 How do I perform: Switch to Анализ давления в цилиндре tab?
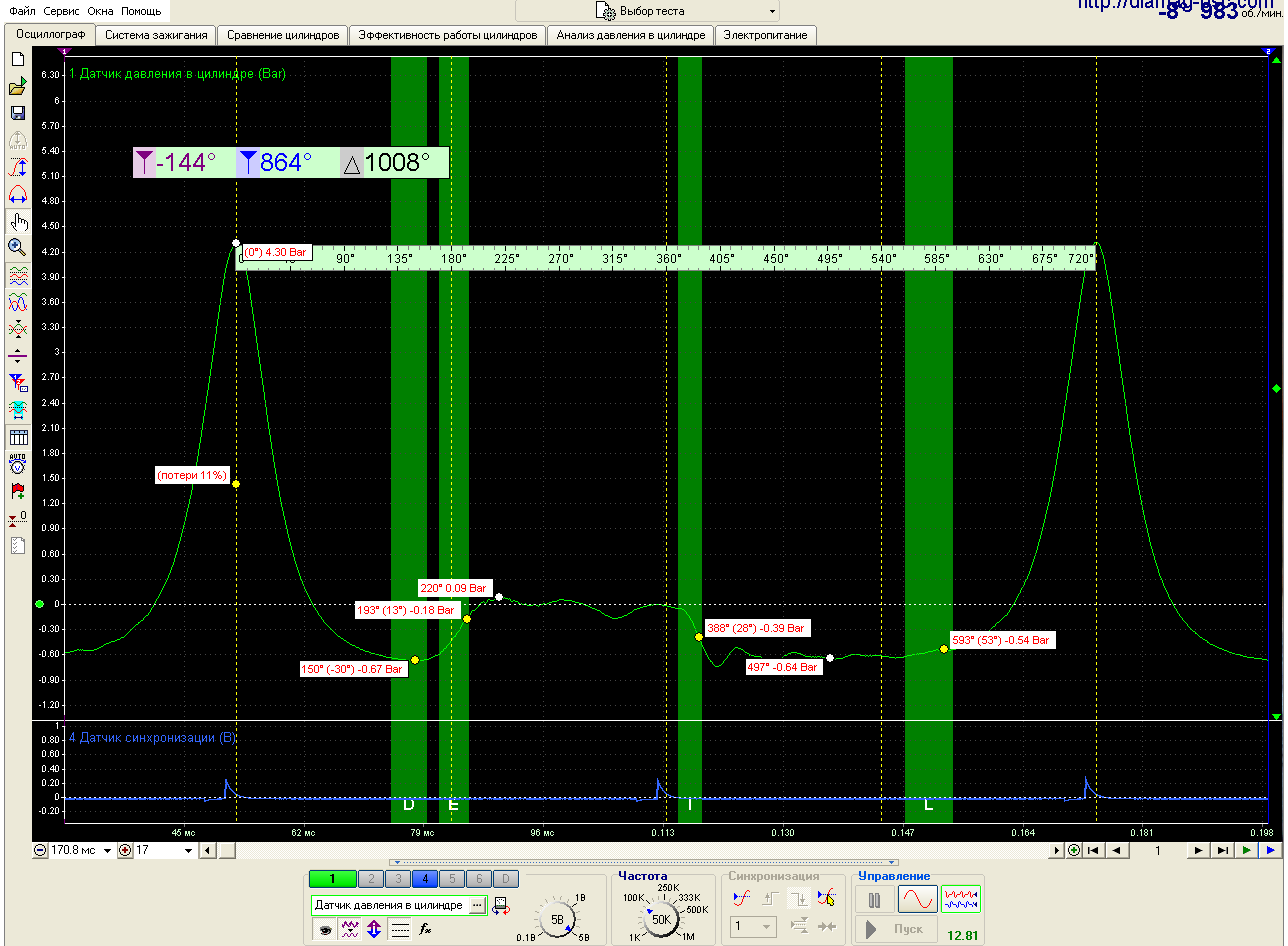click(631, 35)
